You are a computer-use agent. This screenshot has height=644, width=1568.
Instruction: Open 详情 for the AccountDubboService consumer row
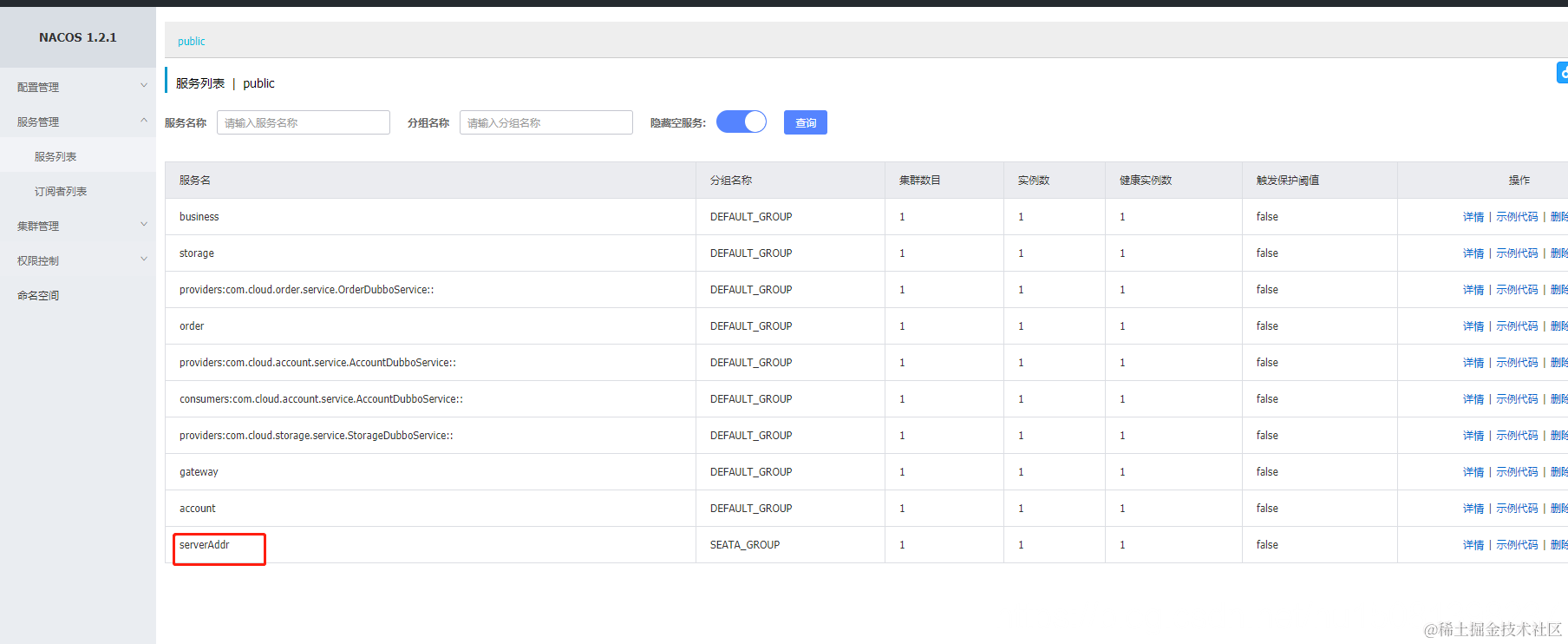(x=1473, y=399)
